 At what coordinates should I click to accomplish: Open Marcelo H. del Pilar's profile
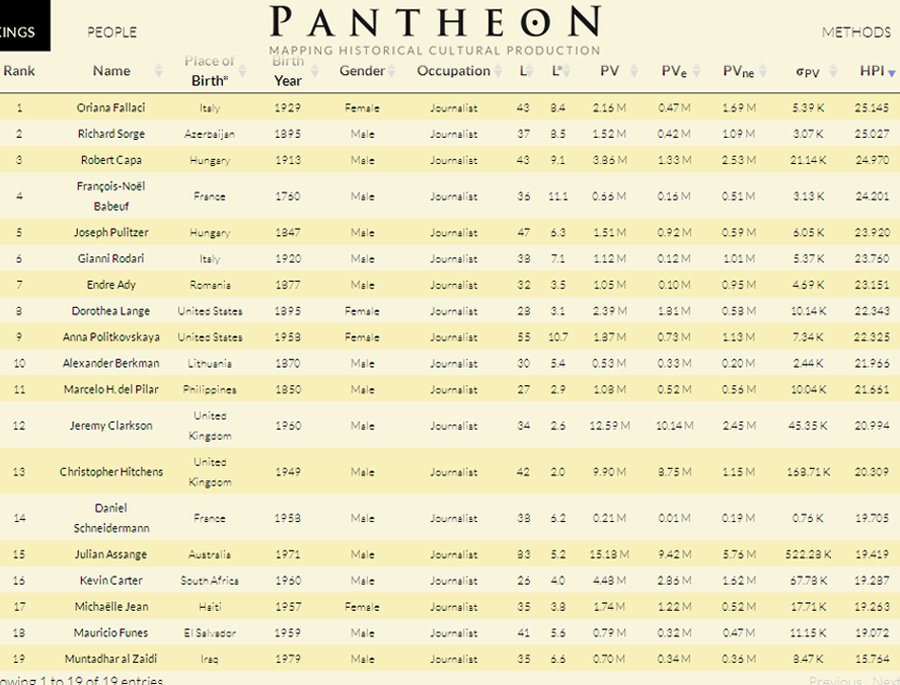click(111, 389)
